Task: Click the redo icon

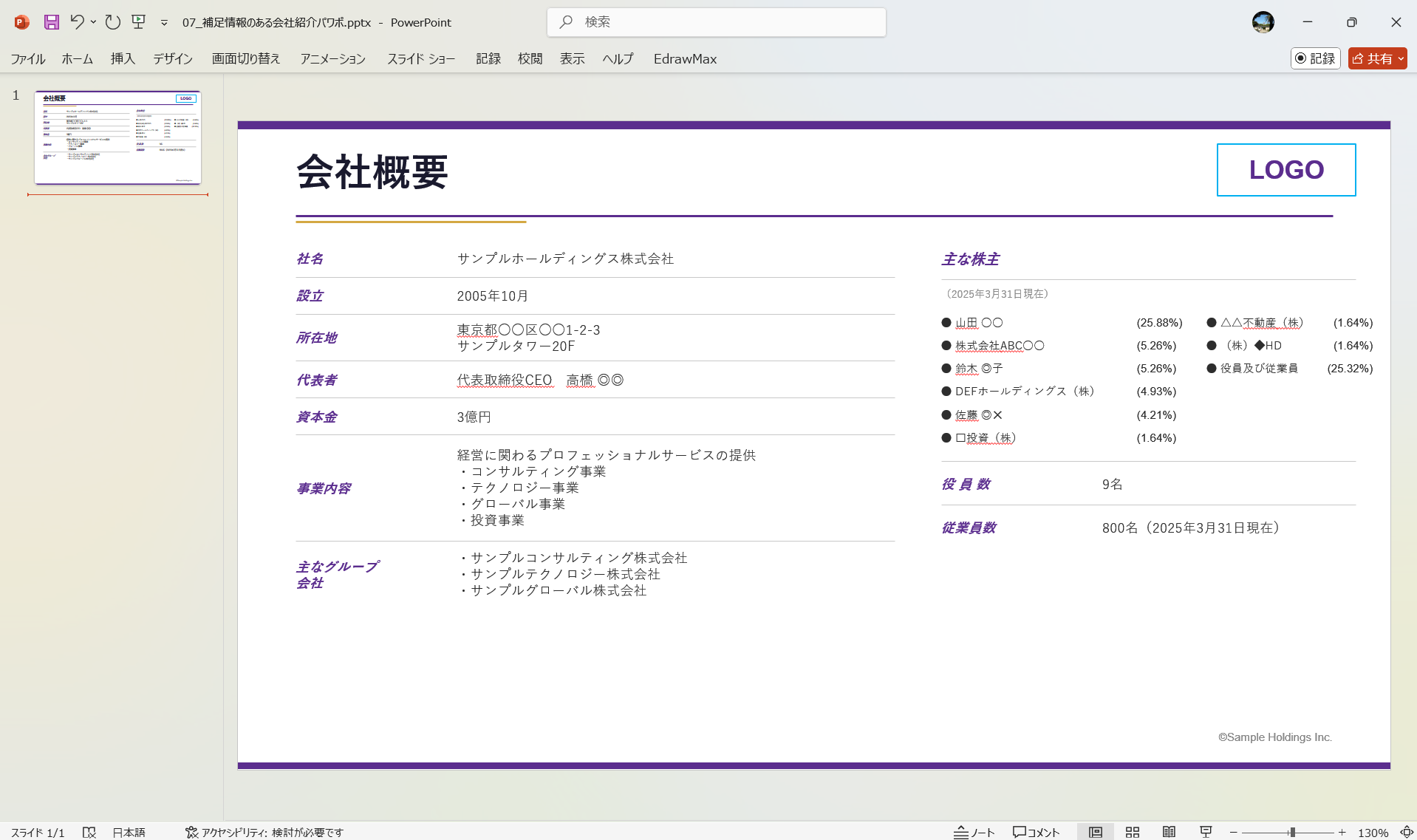Action: click(x=112, y=22)
